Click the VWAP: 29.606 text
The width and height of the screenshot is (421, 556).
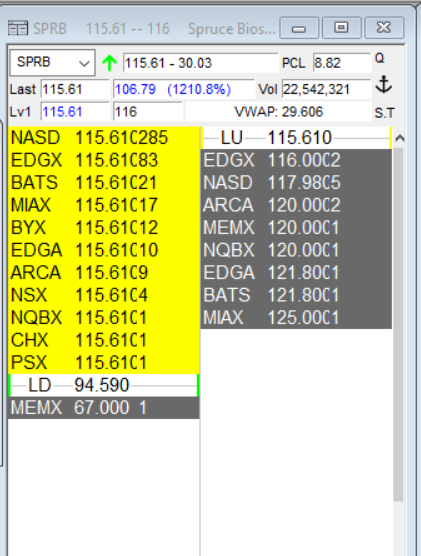[x=279, y=112]
